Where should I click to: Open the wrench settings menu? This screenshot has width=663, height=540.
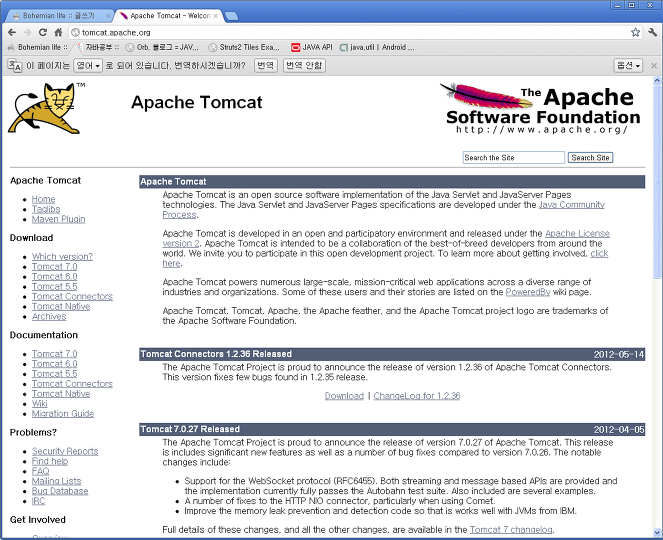pos(652,33)
